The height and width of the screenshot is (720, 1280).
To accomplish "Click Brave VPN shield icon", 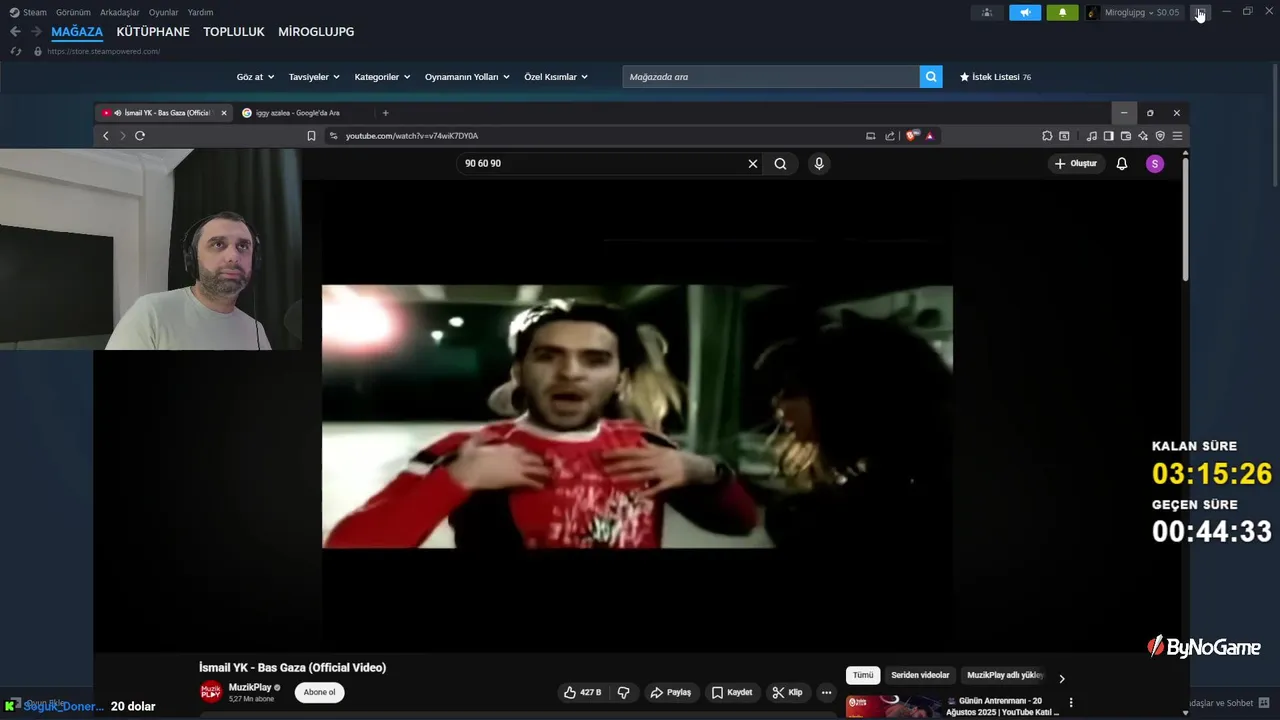I will (x=1160, y=136).
